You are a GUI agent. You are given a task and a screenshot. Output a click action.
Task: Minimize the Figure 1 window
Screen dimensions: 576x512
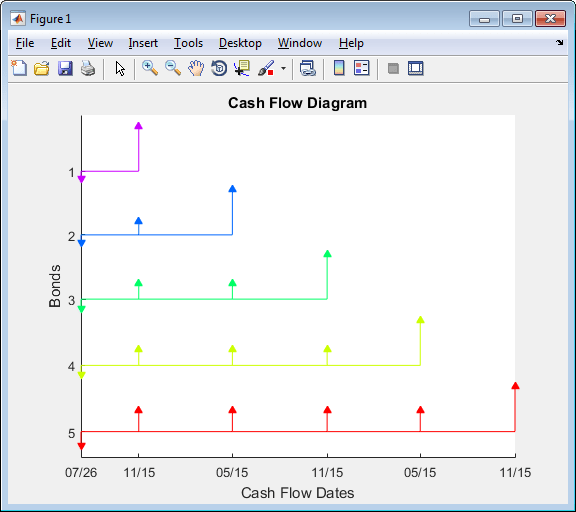coord(484,19)
